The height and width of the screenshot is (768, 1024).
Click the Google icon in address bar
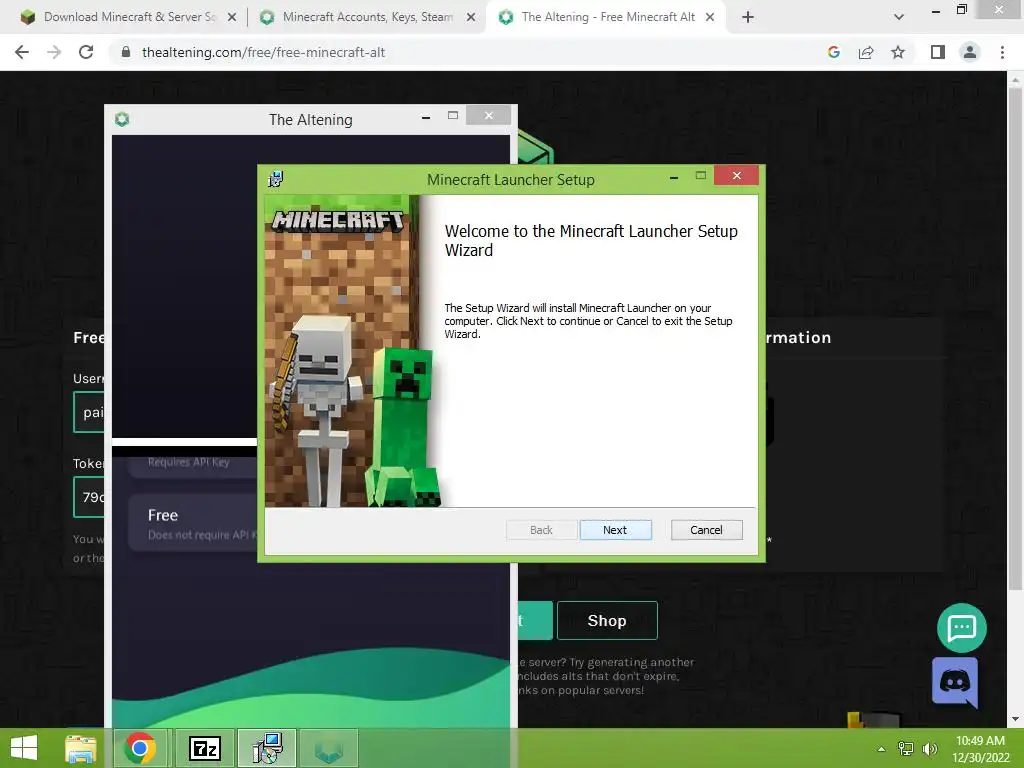tap(834, 52)
